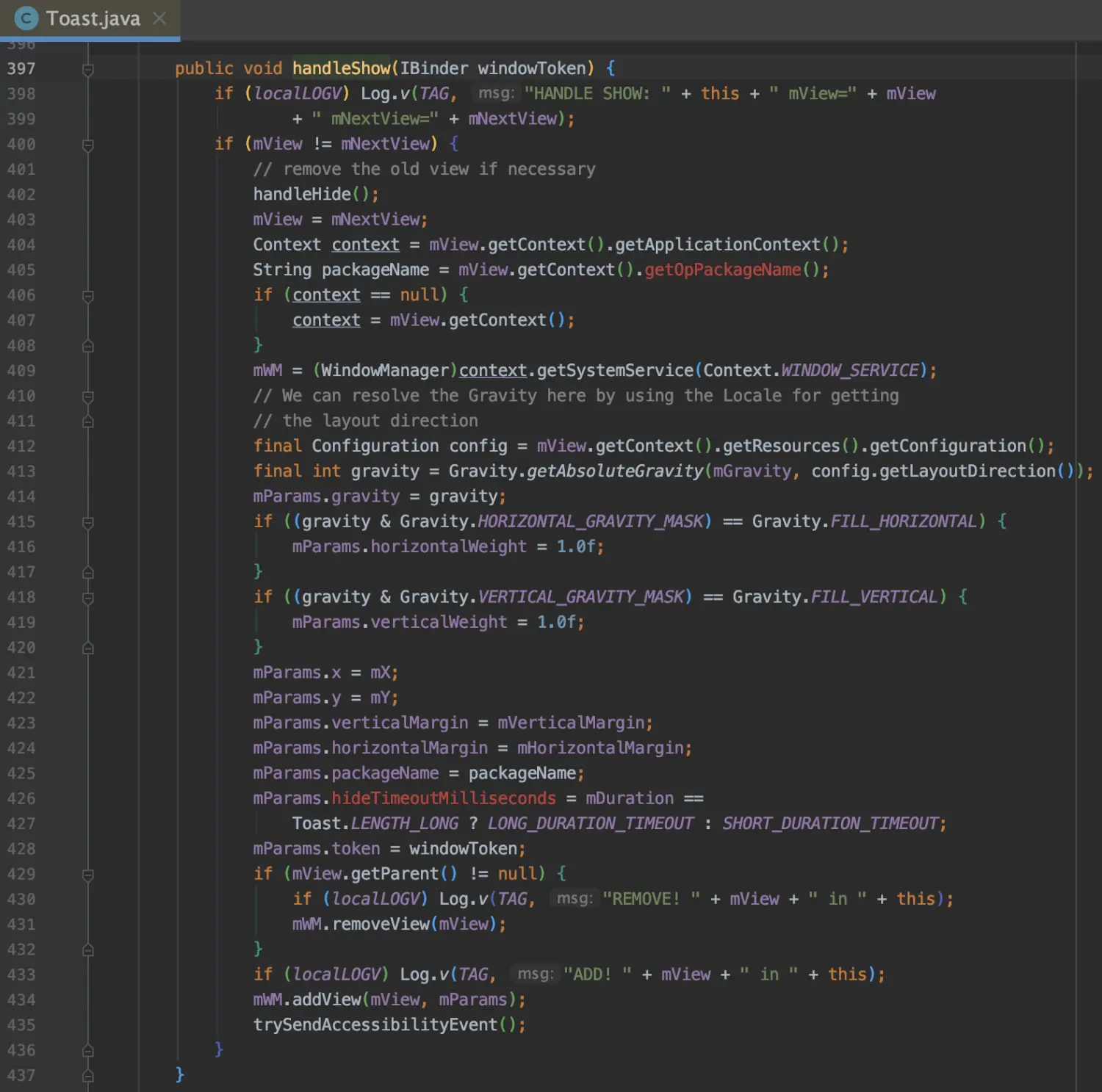Click VERTICAL_GRAVITY_MASK constant

(x=581, y=597)
